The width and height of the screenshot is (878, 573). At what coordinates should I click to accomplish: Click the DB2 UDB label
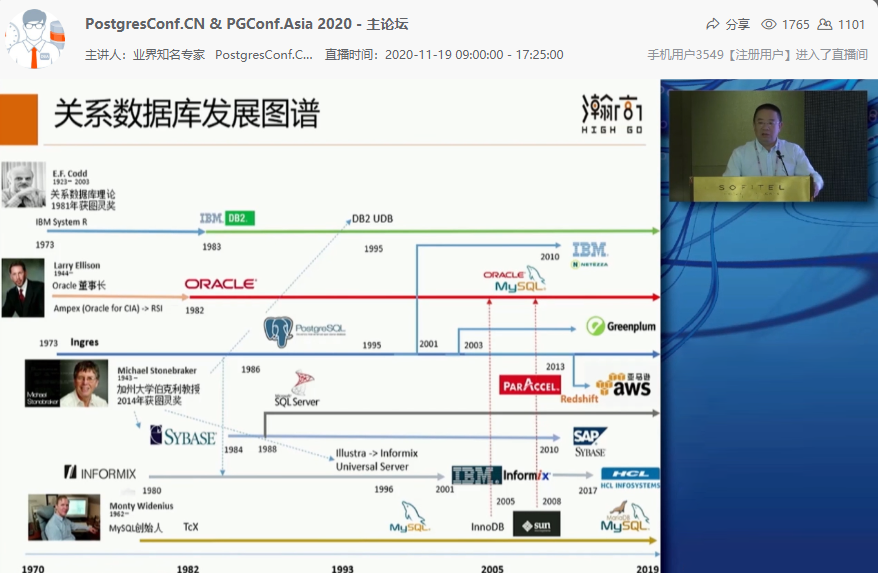coord(372,219)
